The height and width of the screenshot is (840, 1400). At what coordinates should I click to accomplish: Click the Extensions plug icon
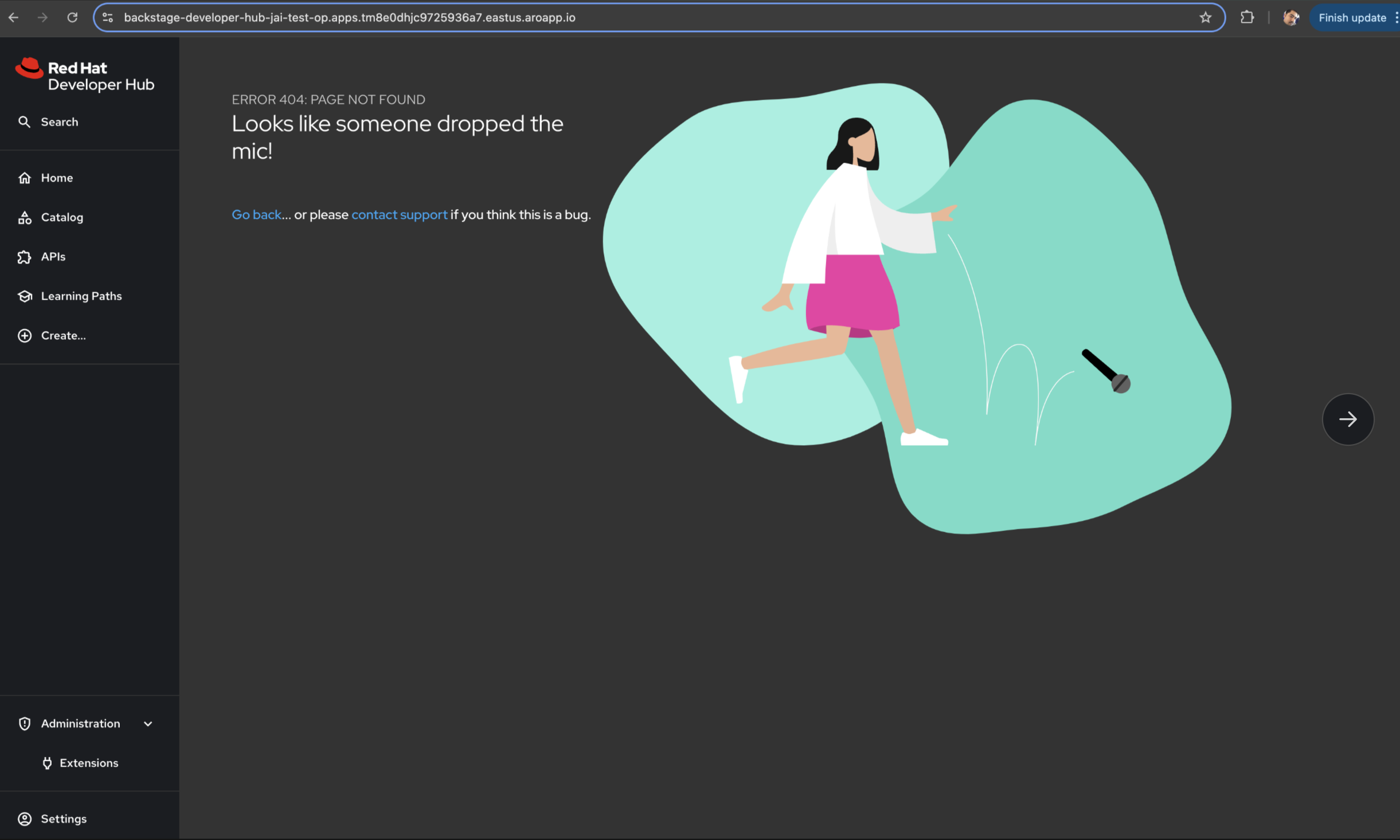coord(47,763)
